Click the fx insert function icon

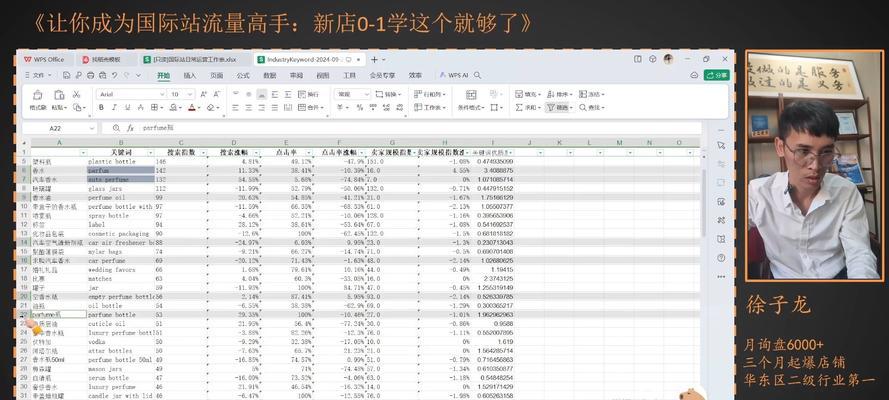130,128
